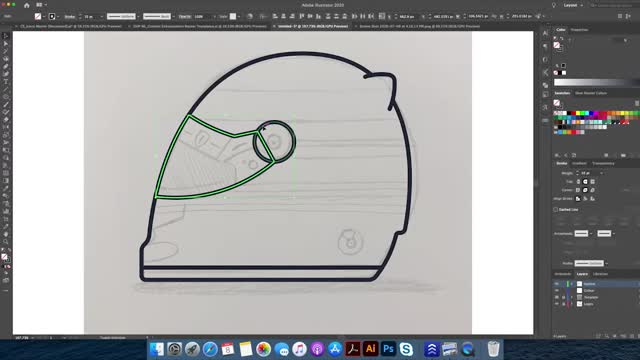Open the stroke color swatch in the control bar
Screen dimensions: 640x360
tap(53, 16)
